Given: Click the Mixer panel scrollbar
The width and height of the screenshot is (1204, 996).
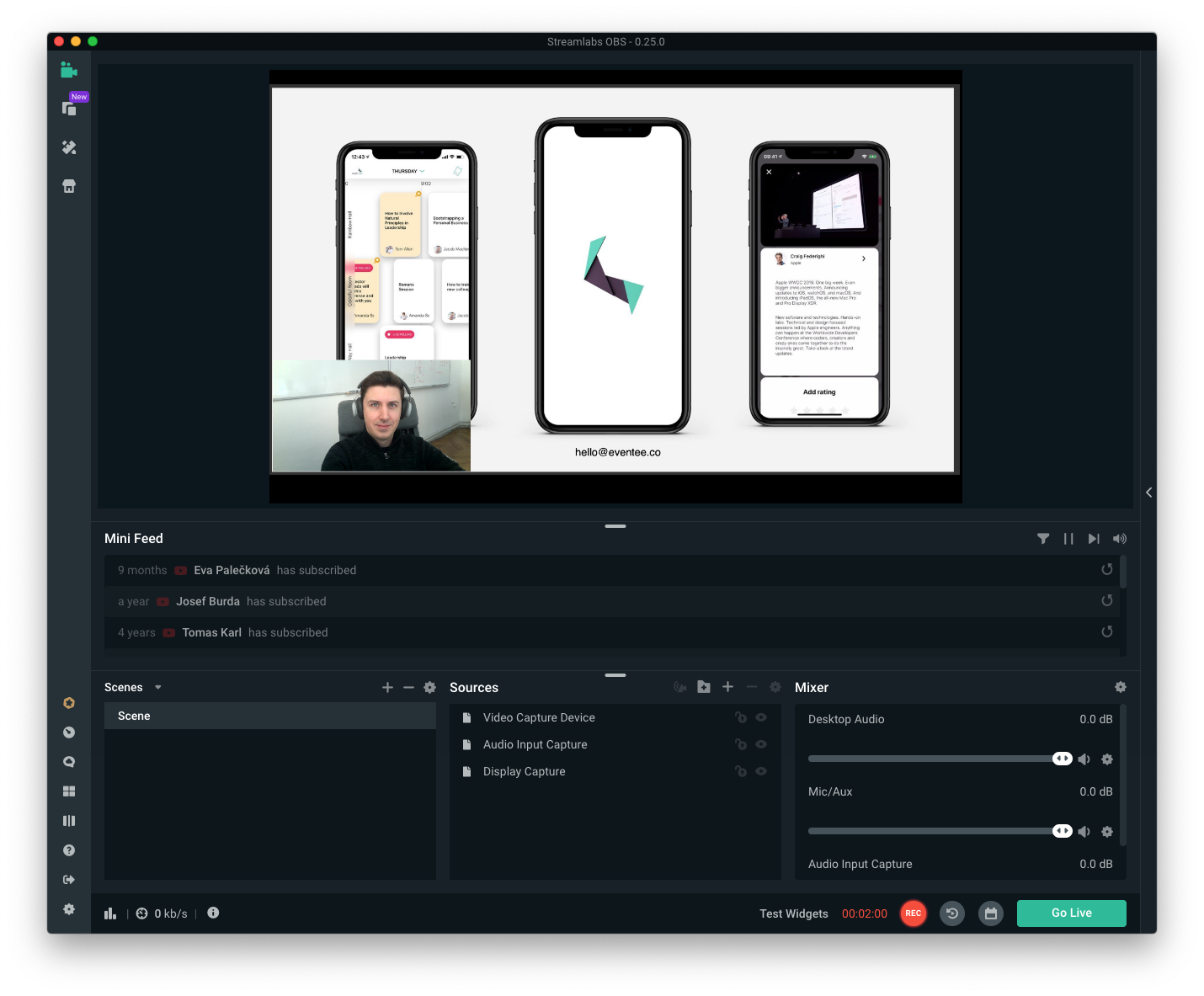Looking at the screenshot, I should click(1124, 775).
